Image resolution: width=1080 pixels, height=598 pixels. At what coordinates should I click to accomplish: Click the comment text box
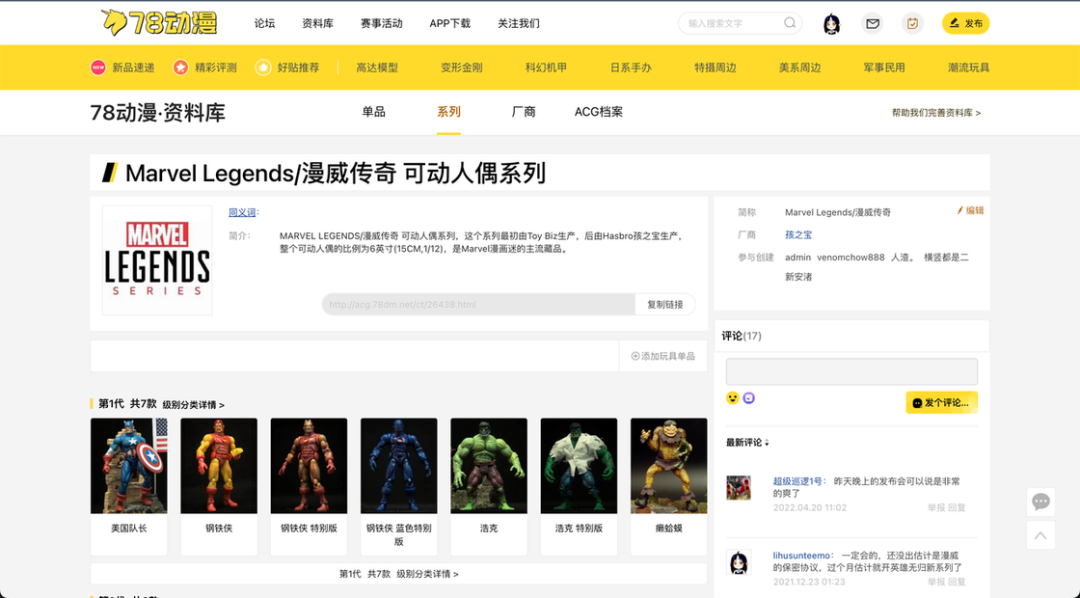pyautogui.click(x=851, y=372)
